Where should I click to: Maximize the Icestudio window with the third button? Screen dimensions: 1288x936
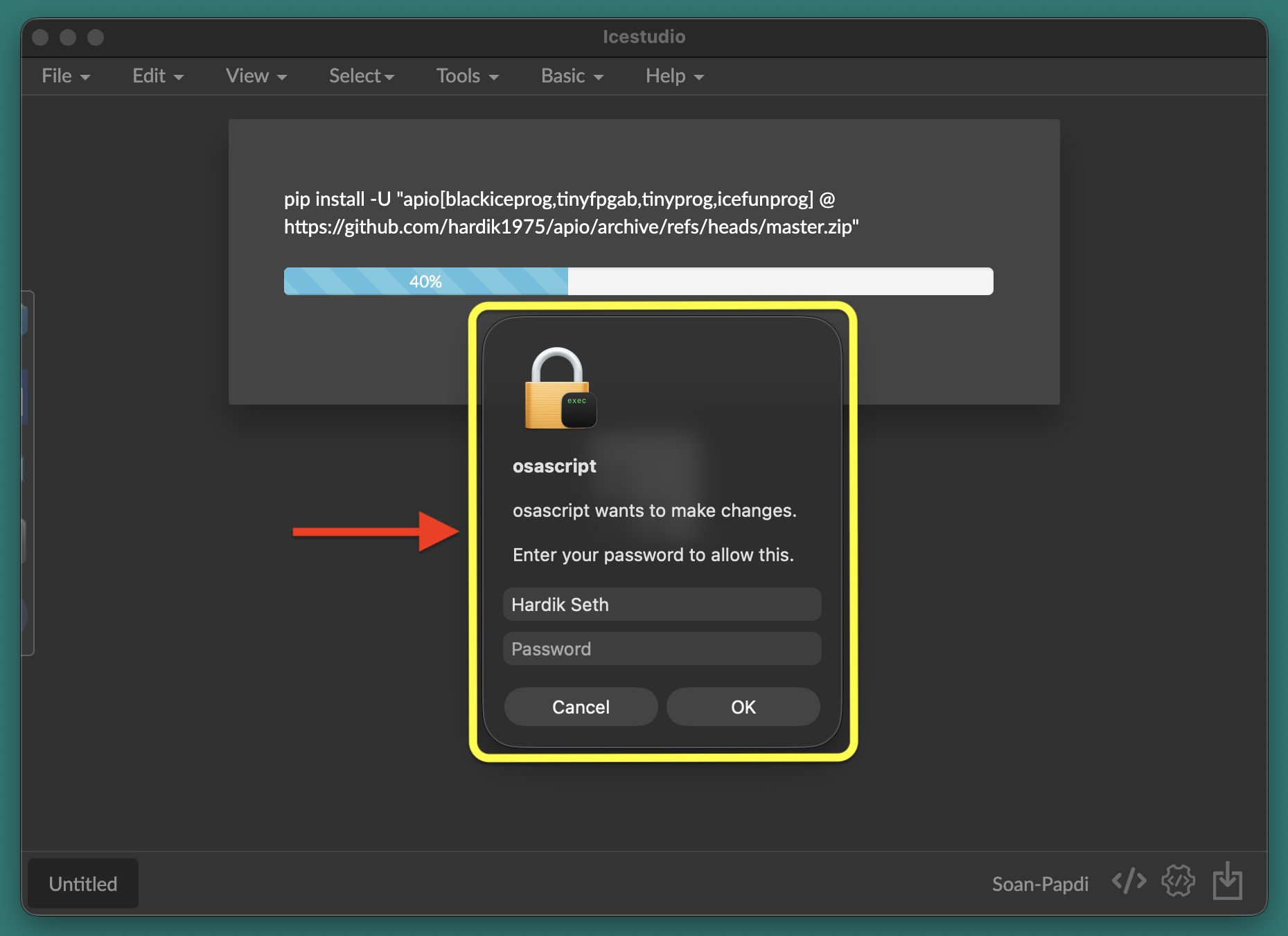tap(96, 37)
